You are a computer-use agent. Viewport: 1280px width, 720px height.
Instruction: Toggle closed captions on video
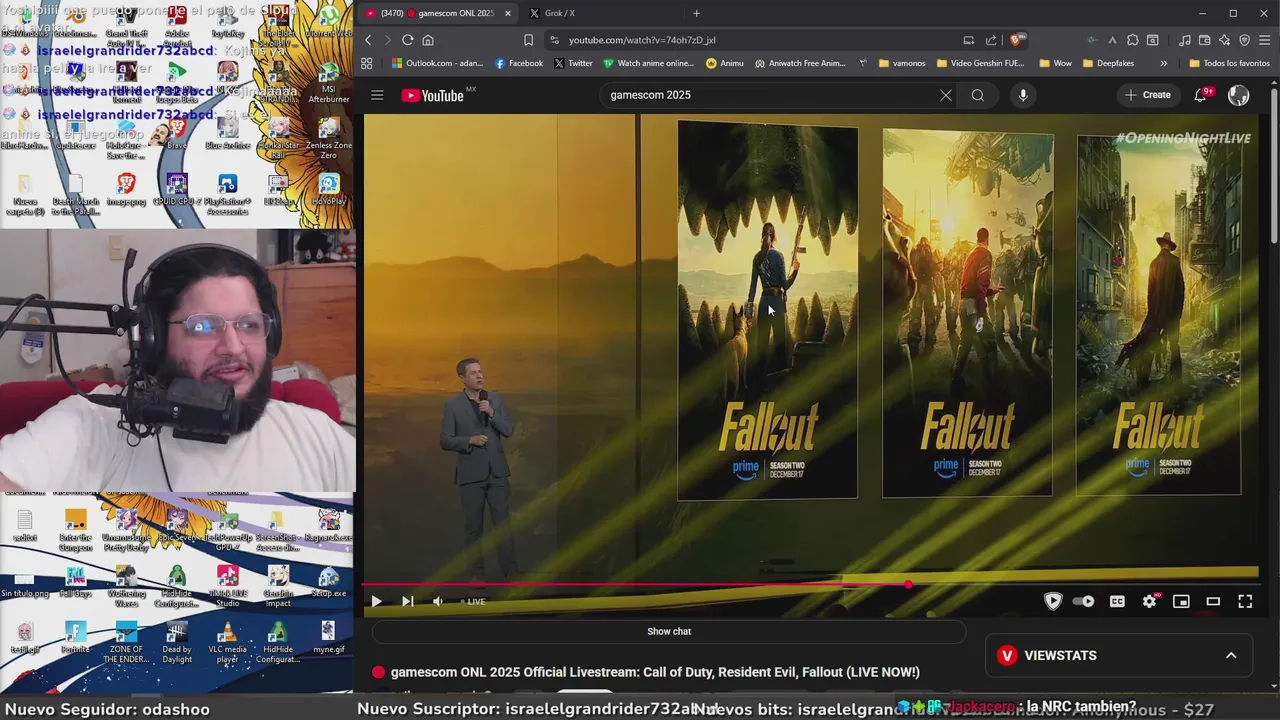point(1117,601)
